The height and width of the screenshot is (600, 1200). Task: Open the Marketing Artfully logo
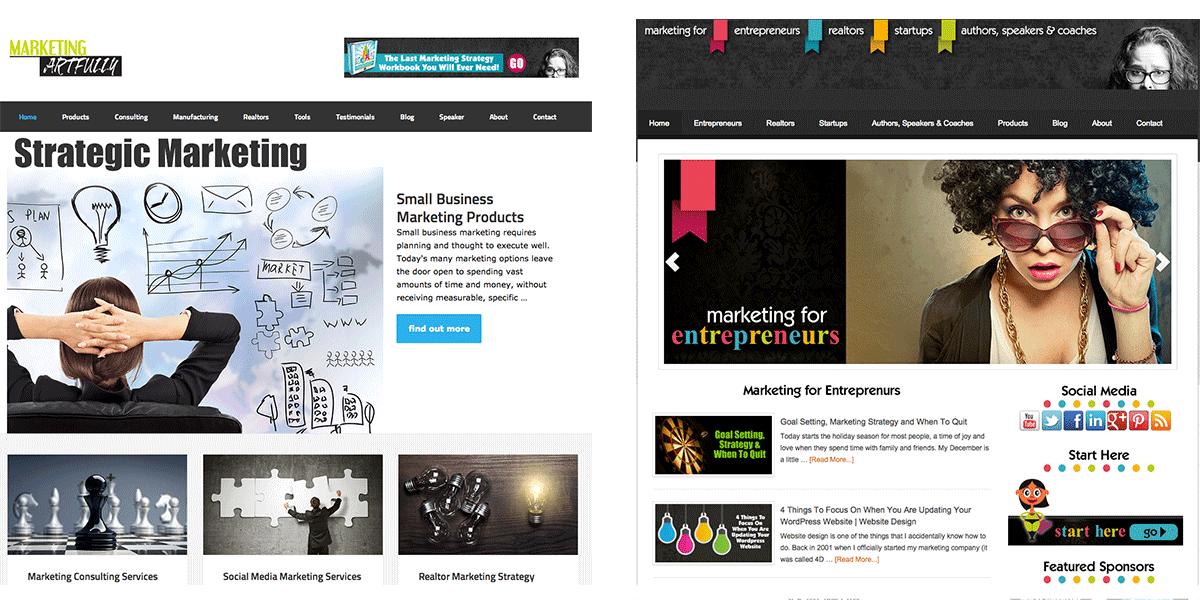[x=65, y=58]
